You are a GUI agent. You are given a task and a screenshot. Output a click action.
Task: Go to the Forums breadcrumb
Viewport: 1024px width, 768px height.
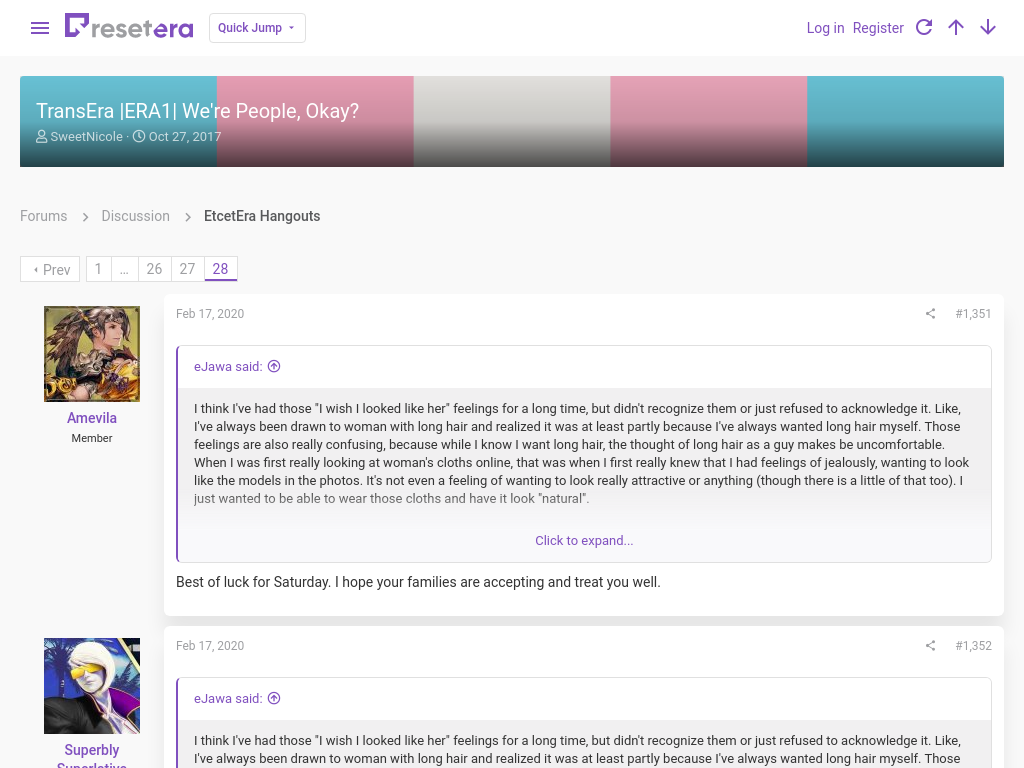43,216
